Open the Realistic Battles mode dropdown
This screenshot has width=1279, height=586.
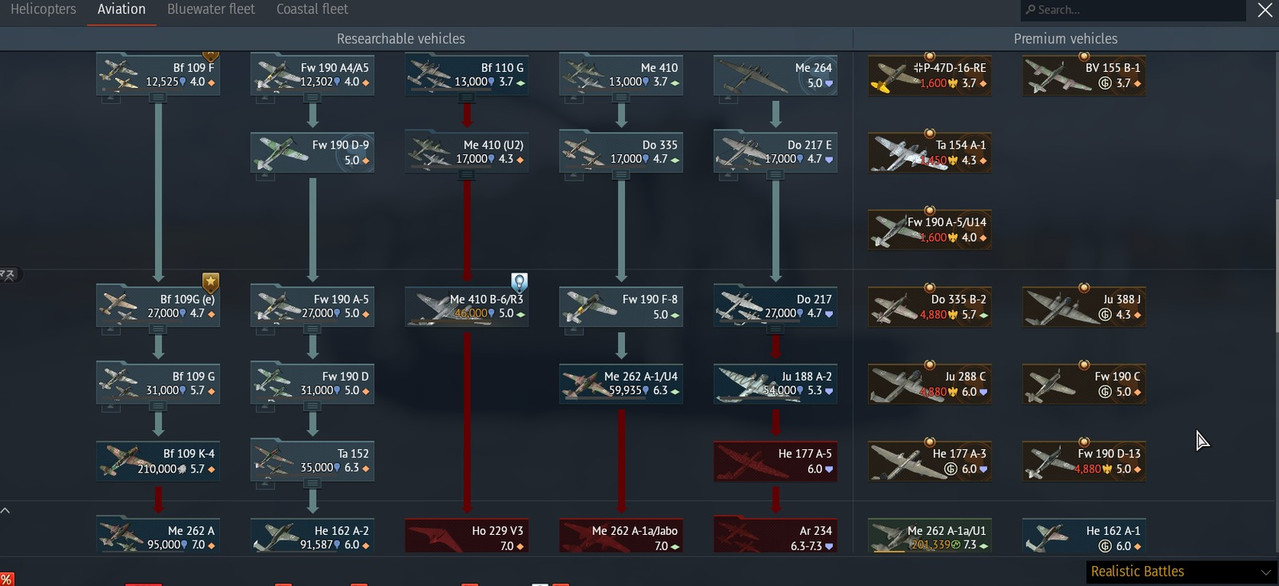click(x=1180, y=572)
